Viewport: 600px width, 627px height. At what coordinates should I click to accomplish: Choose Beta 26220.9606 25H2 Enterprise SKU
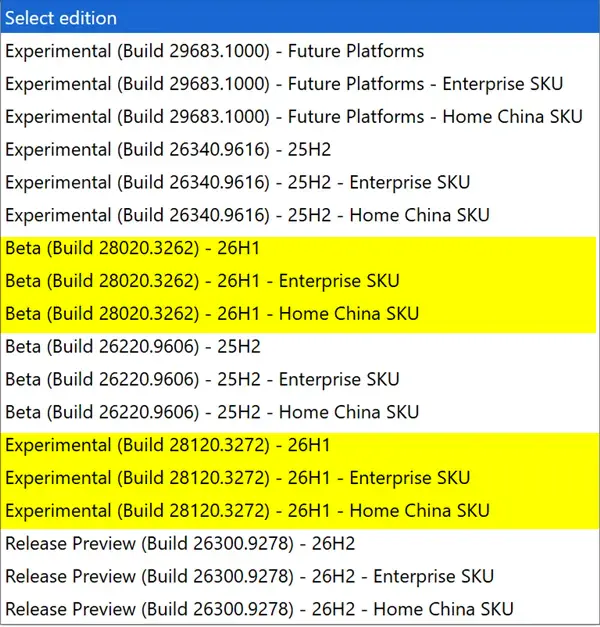(x=300, y=379)
